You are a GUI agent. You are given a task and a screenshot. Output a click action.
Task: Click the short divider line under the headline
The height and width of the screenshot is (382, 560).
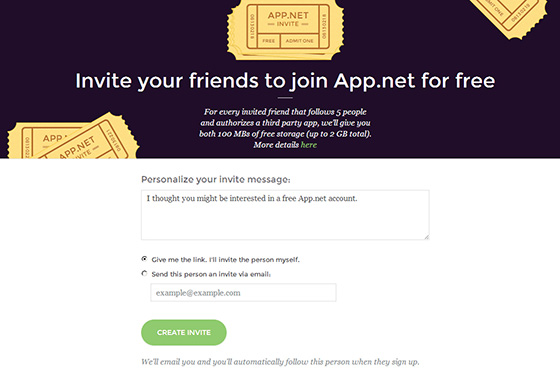point(285,97)
